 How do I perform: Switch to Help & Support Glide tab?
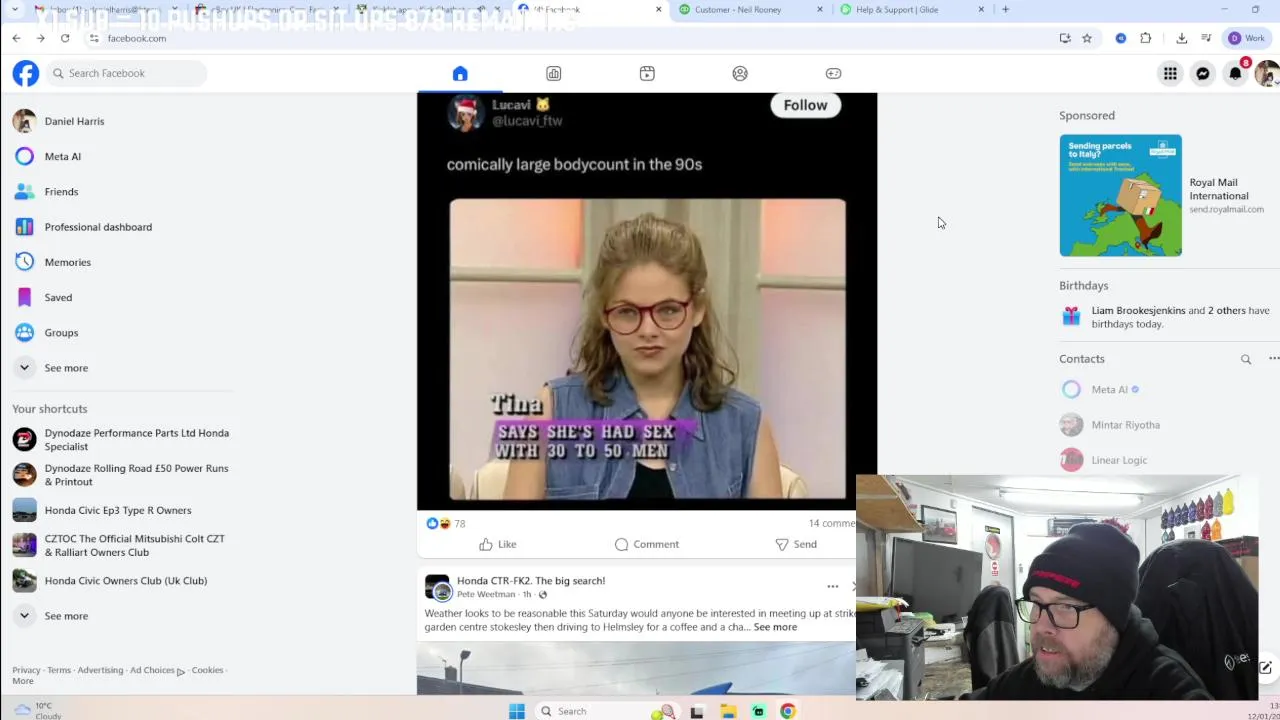point(910,10)
